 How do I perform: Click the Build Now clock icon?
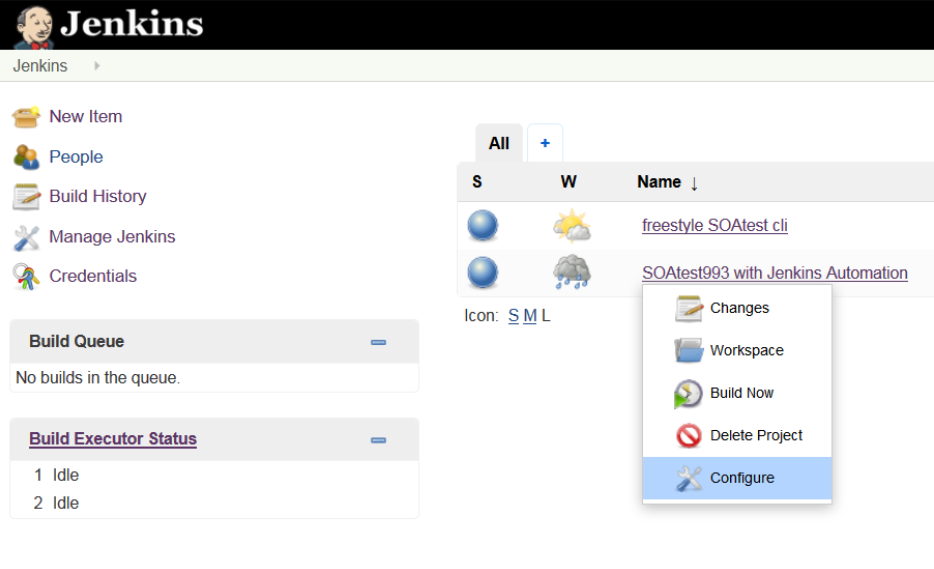click(689, 394)
